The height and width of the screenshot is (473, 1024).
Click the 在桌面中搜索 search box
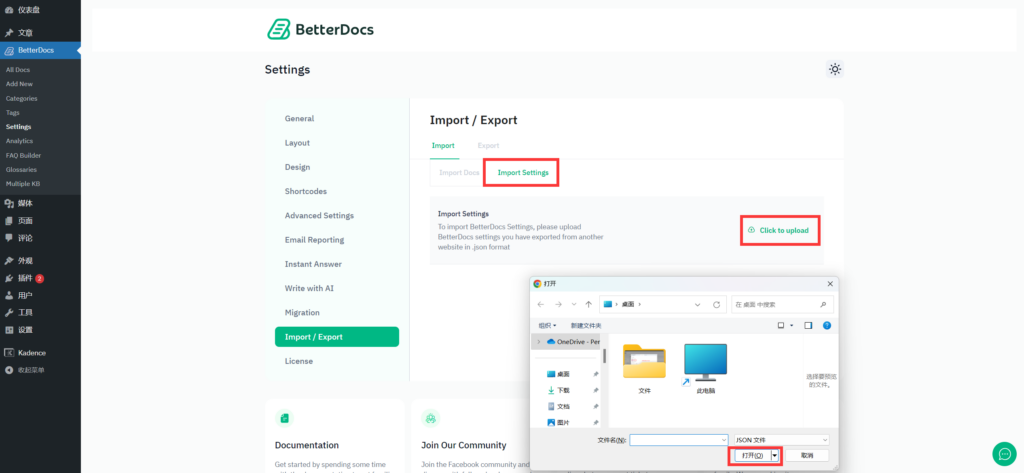pos(782,304)
